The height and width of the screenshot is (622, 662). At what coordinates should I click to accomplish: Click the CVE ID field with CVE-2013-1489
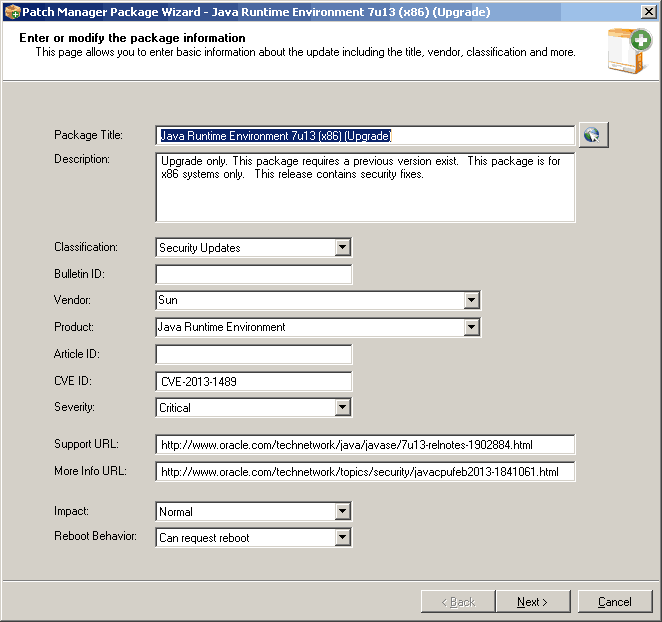(253, 381)
